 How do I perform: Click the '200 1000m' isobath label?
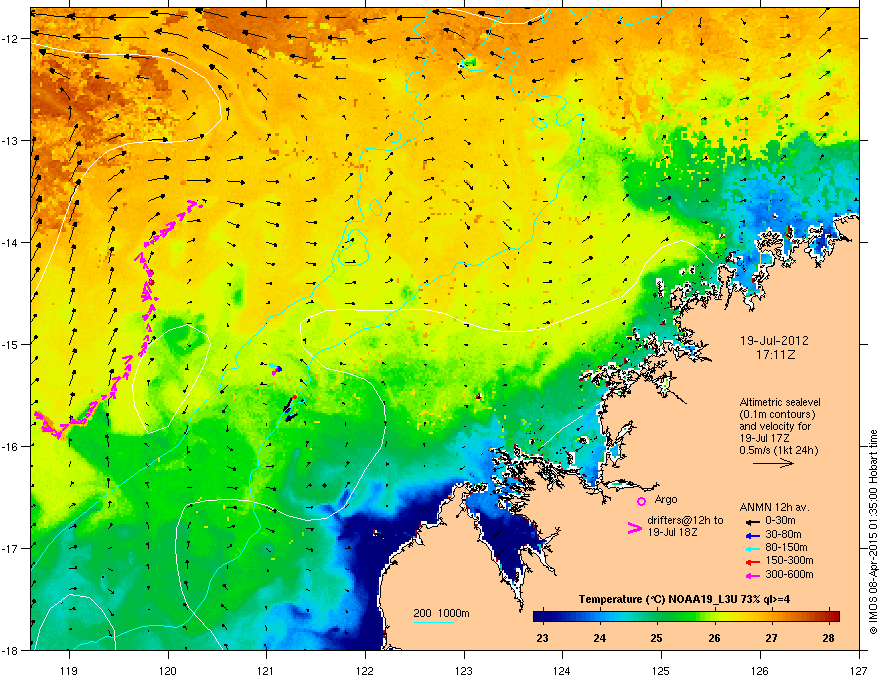pyautogui.click(x=441, y=613)
